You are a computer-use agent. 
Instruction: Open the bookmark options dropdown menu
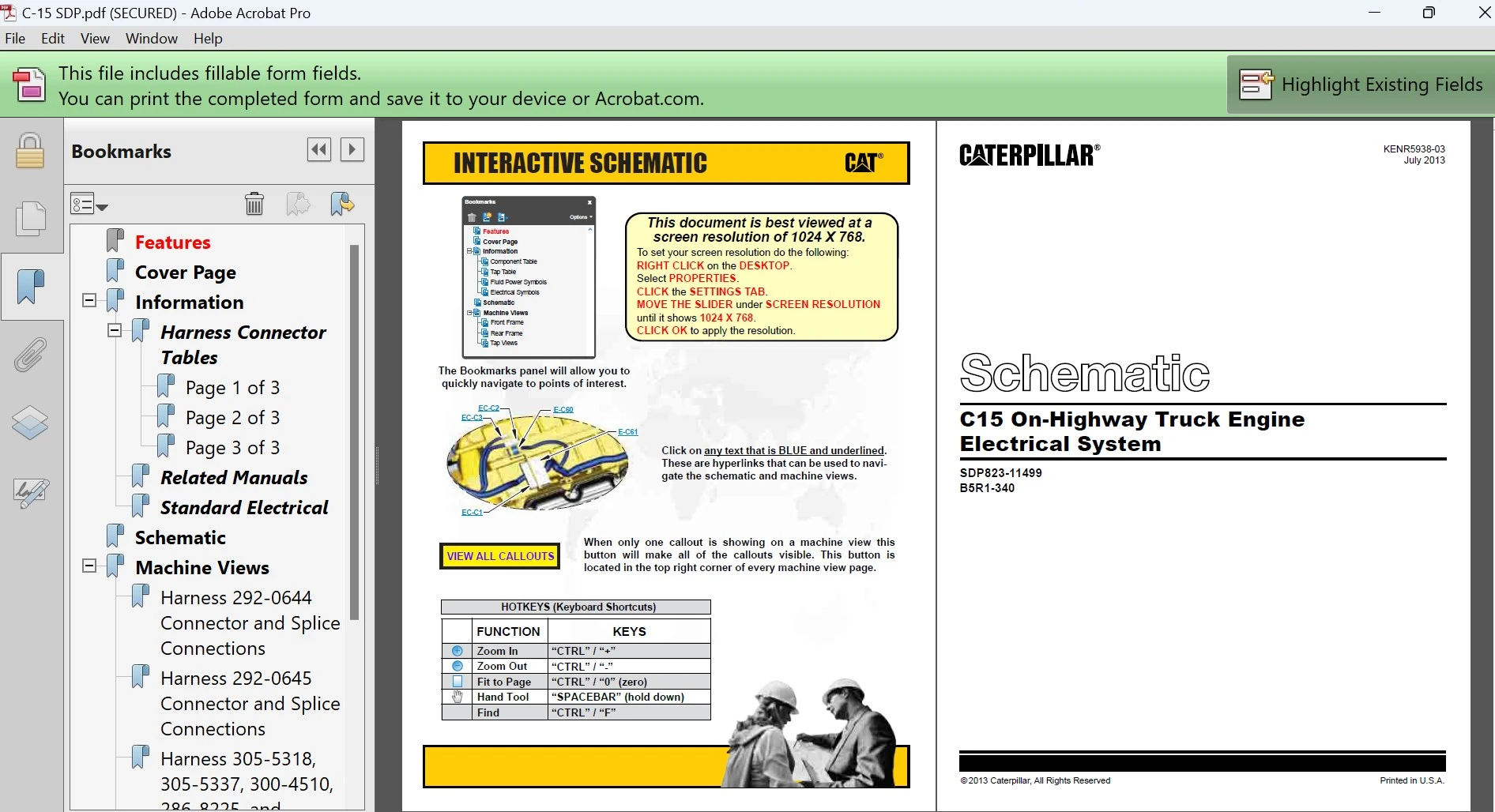pyautogui.click(x=88, y=204)
